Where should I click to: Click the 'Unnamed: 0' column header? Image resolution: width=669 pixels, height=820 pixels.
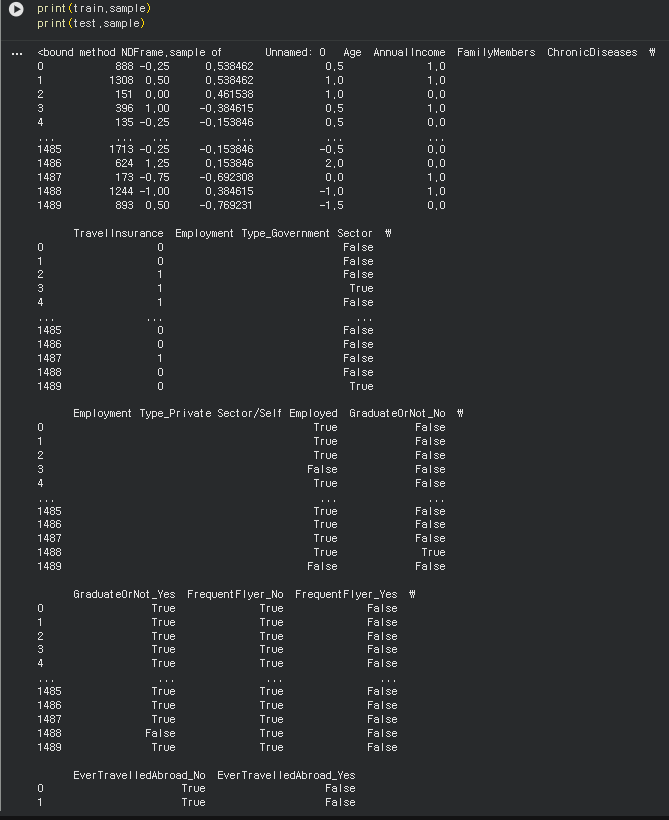295,52
